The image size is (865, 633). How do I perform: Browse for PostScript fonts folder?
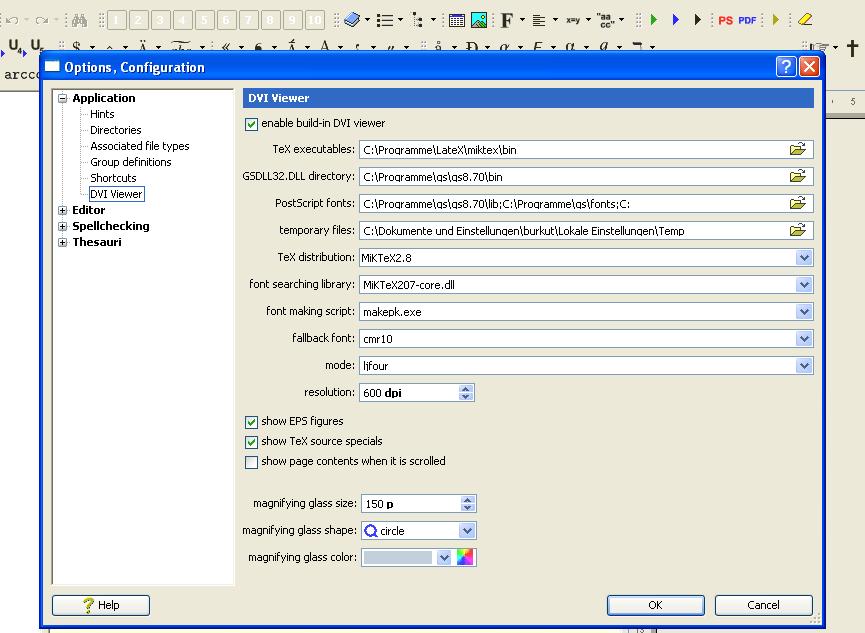[x=797, y=203]
